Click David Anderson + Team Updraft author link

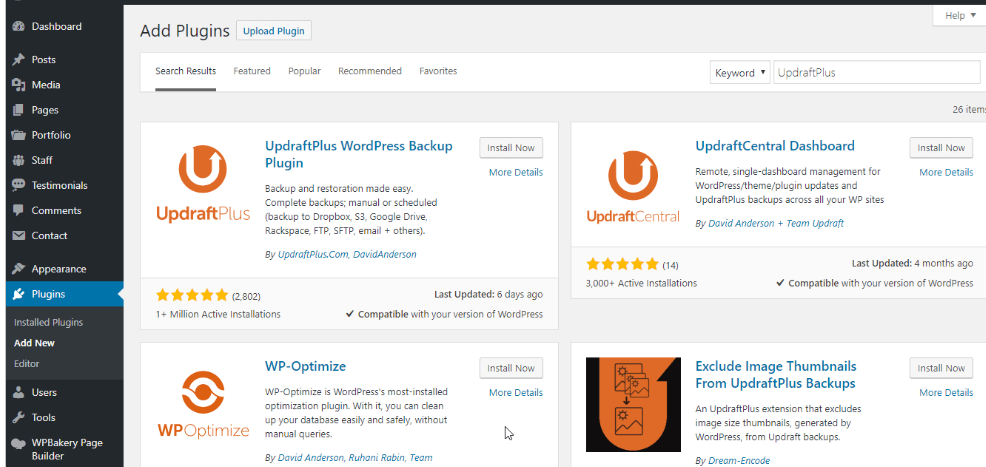[x=776, y=223]
